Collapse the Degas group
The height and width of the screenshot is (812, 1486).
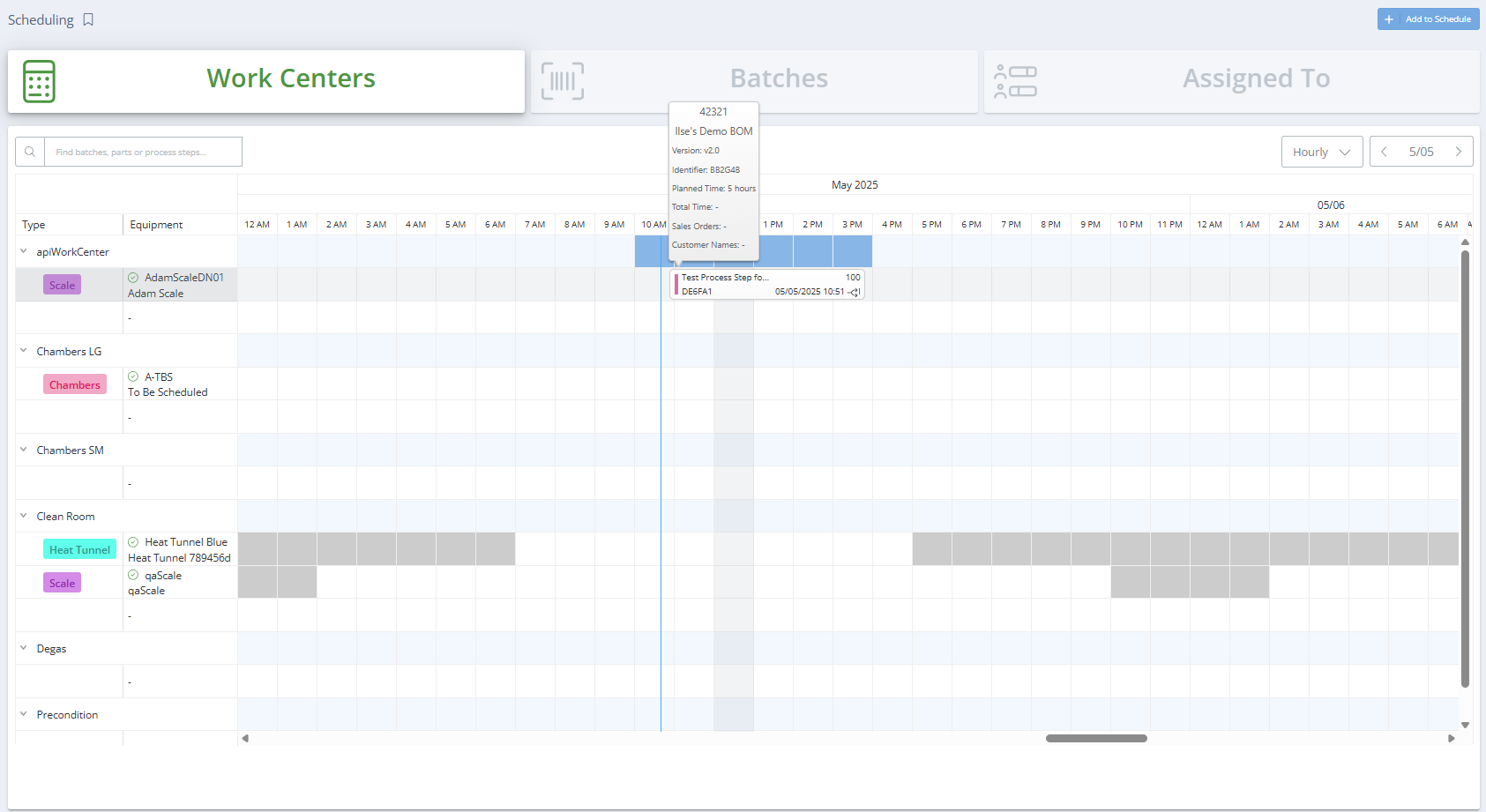click(x=24, y=648)
